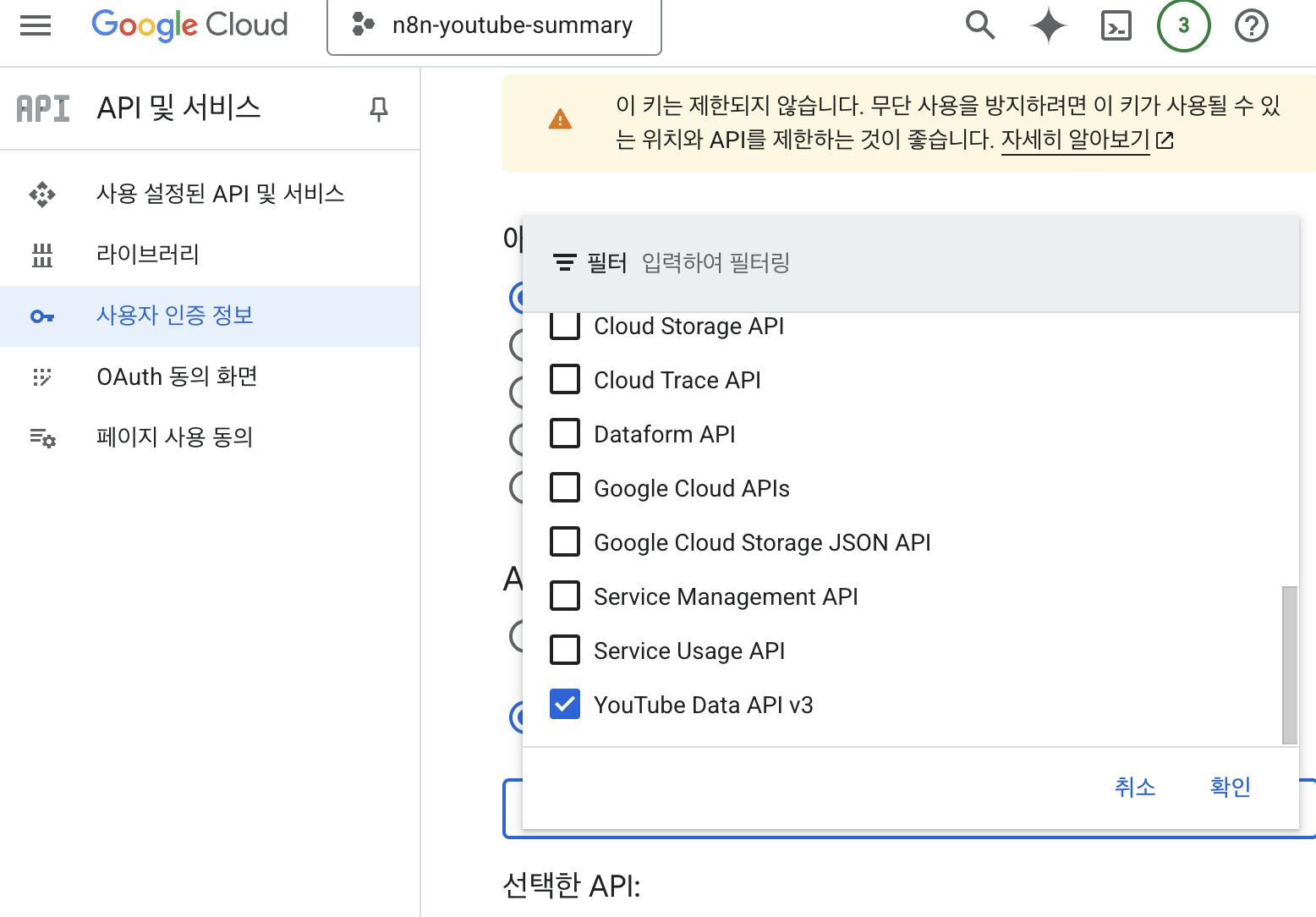The image size is (1316, 917).
Task: Check Google Cloud Storage JSON API checkbox
Action: pos(565,541)
